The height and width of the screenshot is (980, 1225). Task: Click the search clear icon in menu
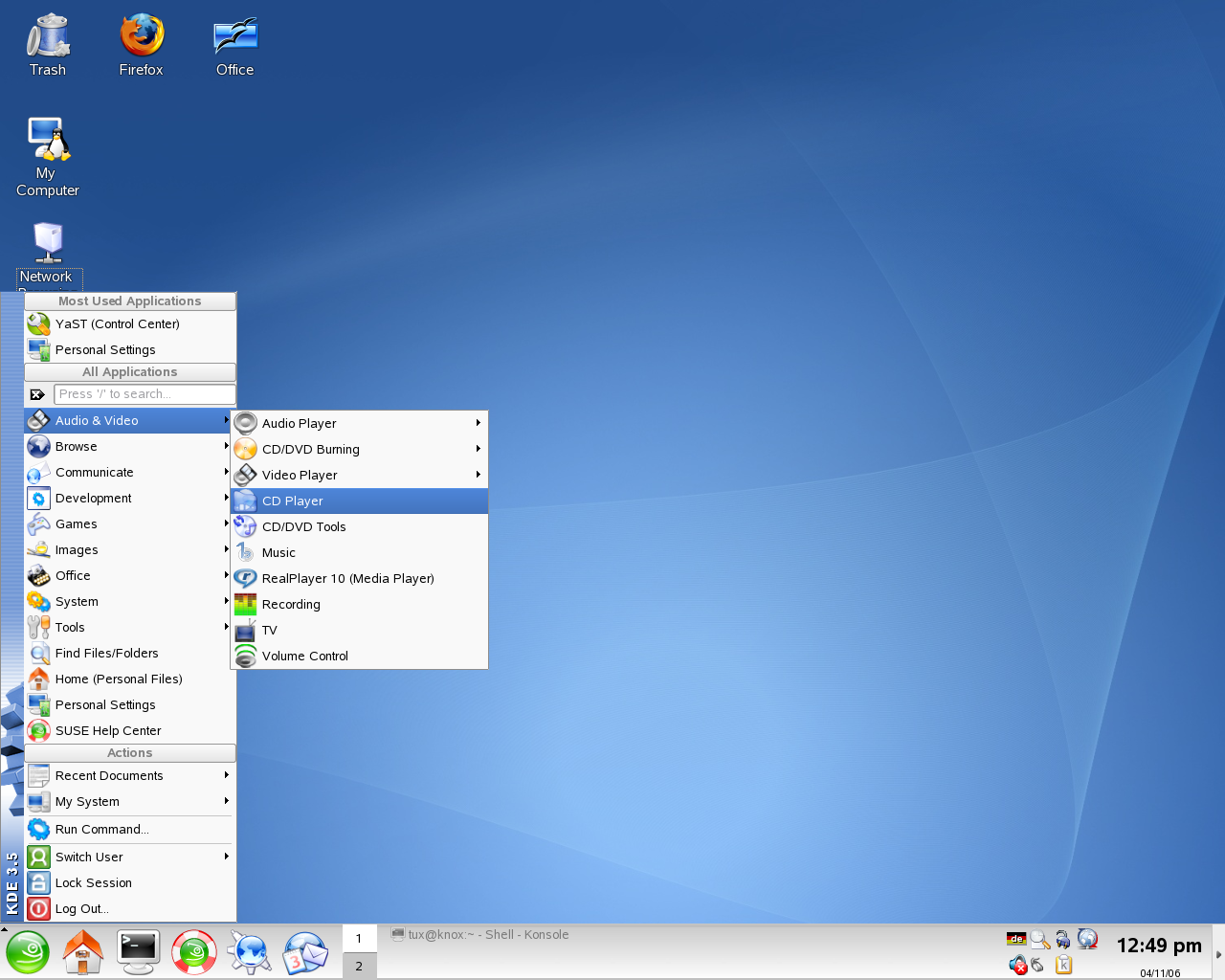[37, 394]
